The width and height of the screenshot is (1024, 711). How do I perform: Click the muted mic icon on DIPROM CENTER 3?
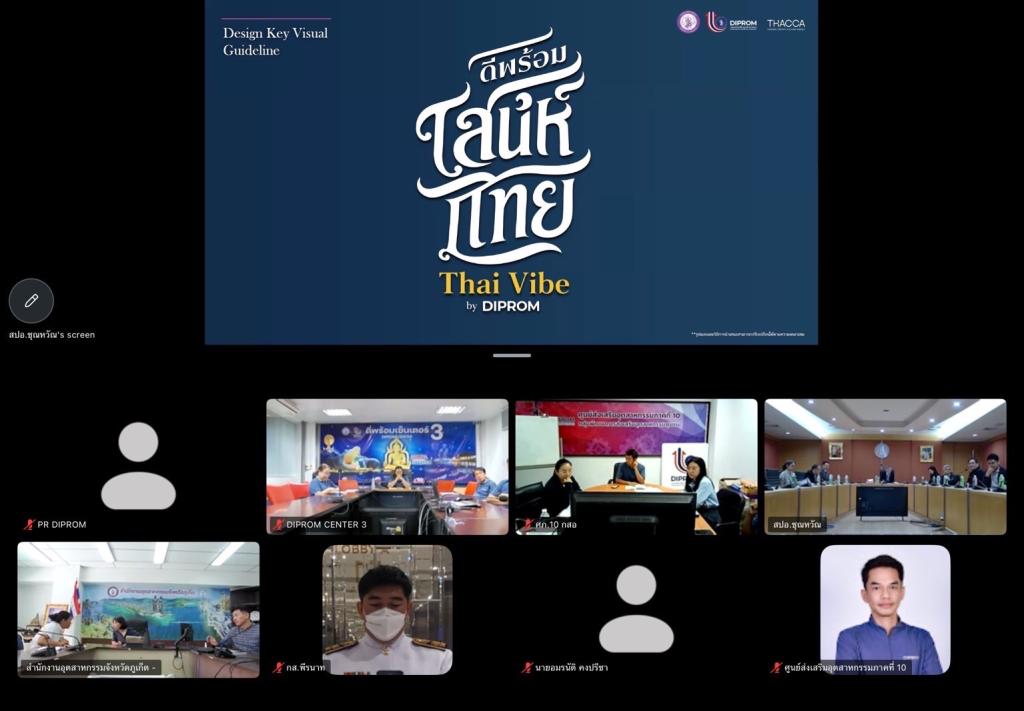pos(278,524)
